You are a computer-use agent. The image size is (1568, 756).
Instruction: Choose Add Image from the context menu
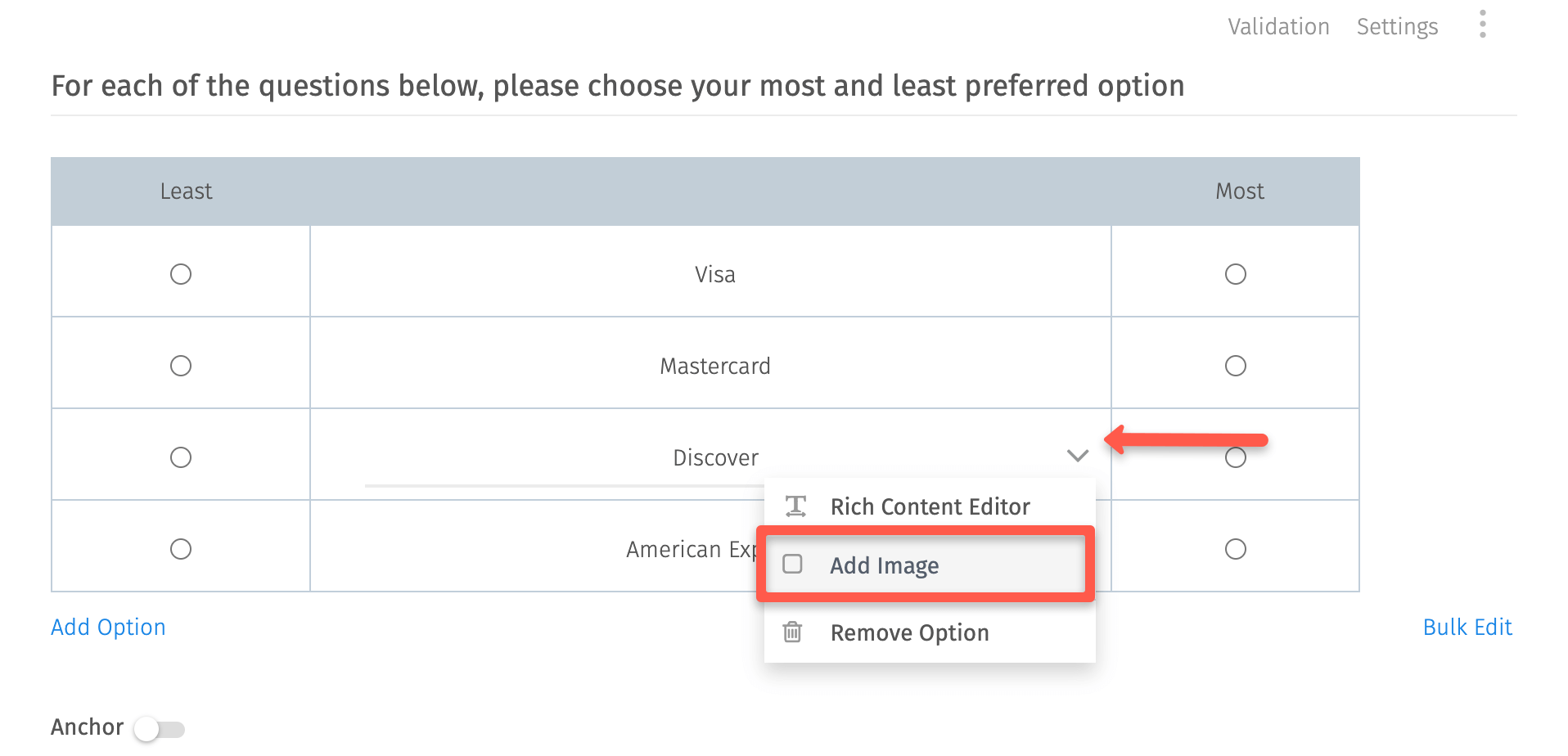coord(884,565)
